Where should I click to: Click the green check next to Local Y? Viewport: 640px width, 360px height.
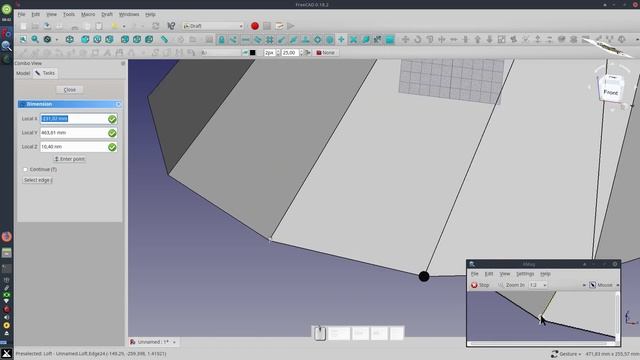coord(112,133)
